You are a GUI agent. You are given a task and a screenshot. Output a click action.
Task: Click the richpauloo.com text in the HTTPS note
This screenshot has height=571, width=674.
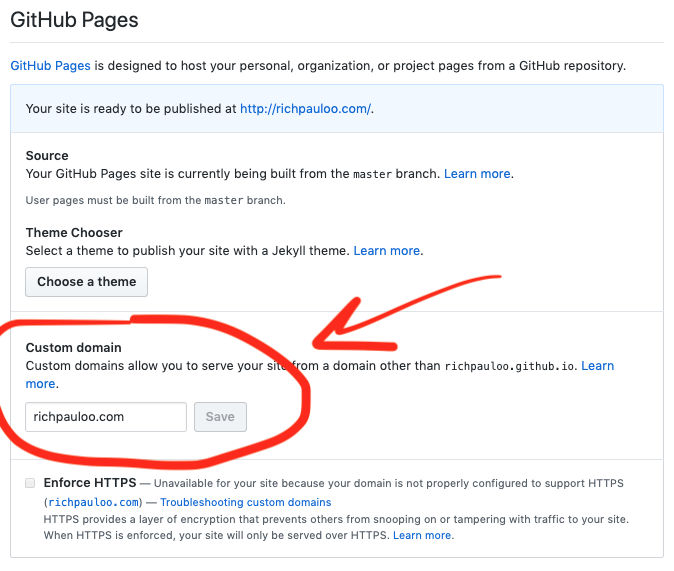coord(93,502)
